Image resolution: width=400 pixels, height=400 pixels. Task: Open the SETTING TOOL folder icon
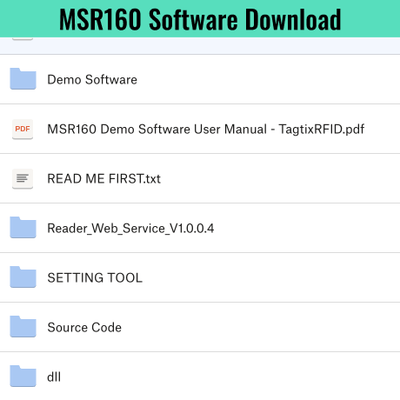coord(23,277)
